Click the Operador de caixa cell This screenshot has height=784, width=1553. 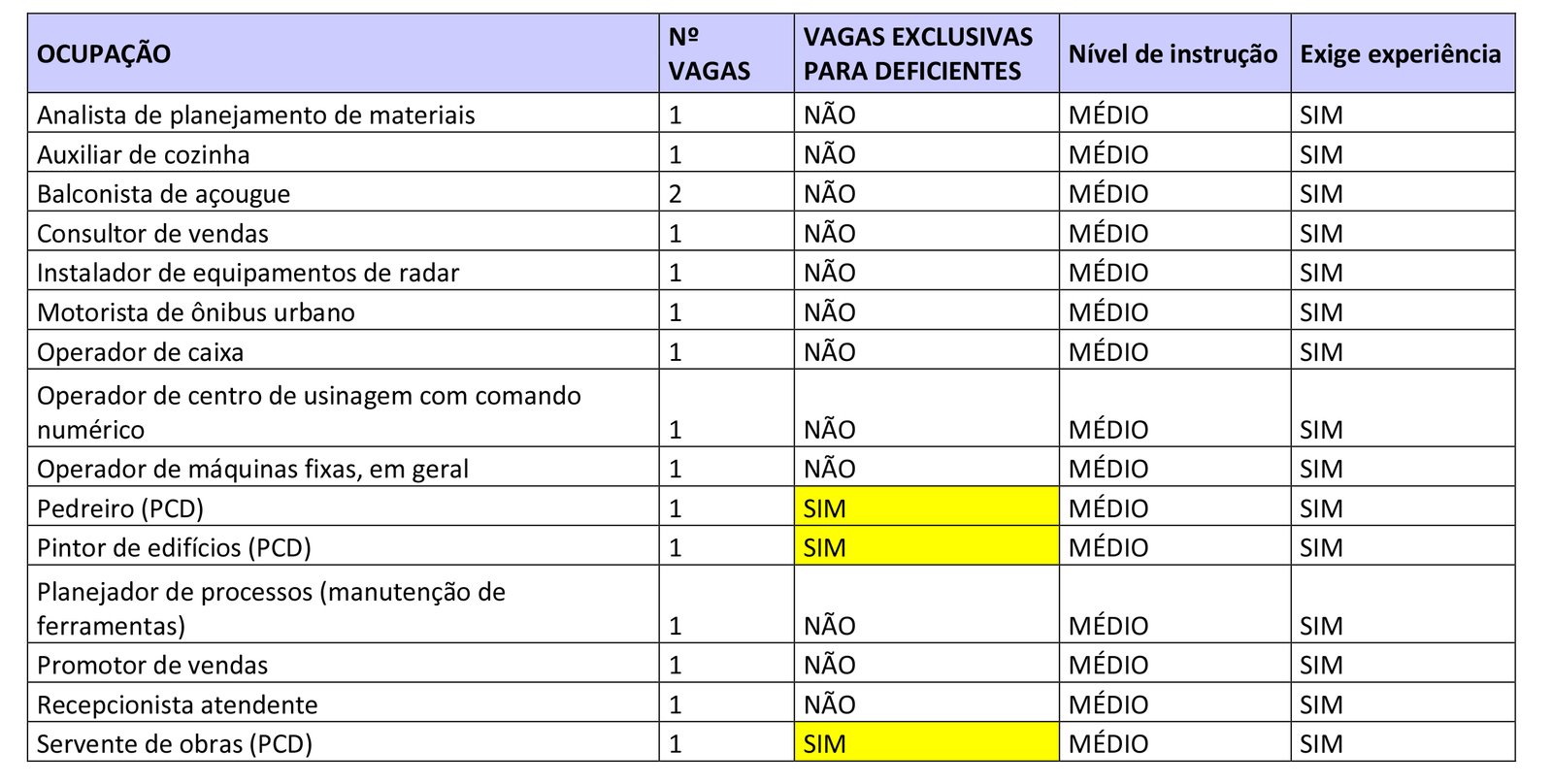[x=141, y=352]
